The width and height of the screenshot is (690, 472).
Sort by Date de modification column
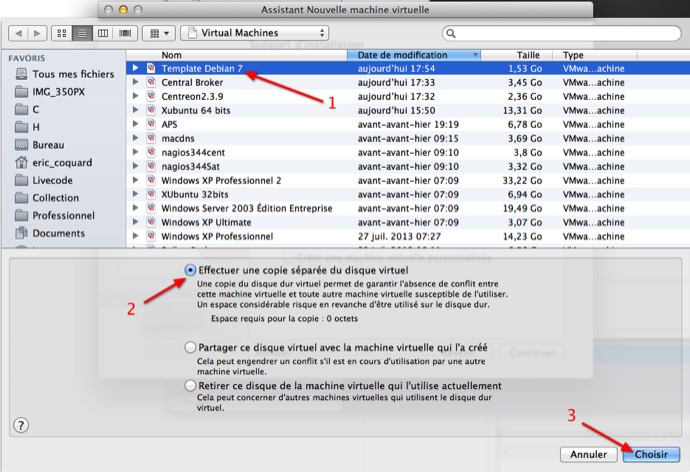tap(412, 54)
